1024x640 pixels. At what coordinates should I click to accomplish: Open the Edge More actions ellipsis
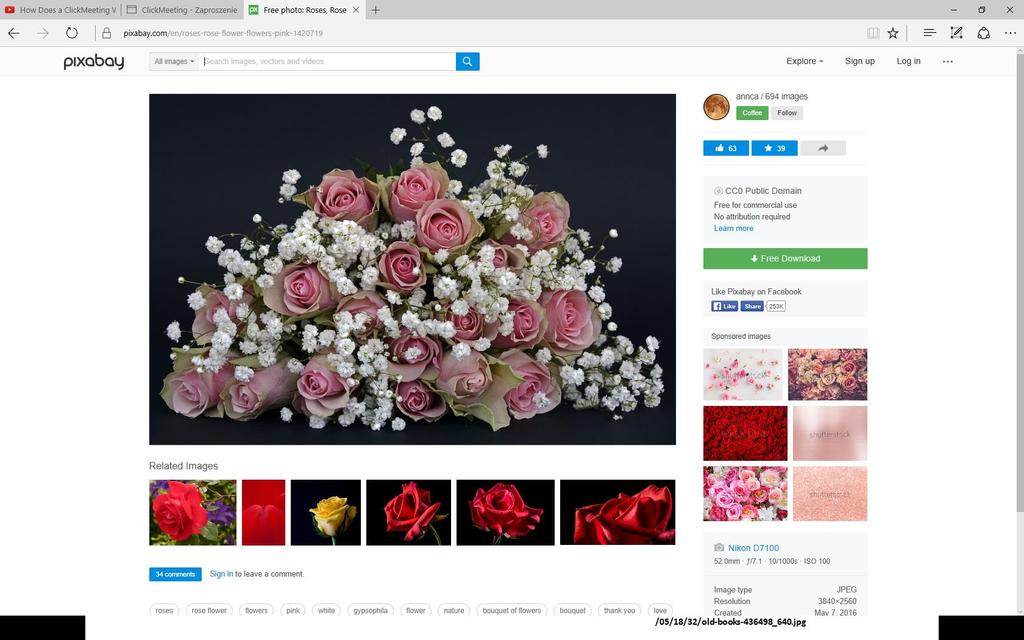click(1010, 33)
